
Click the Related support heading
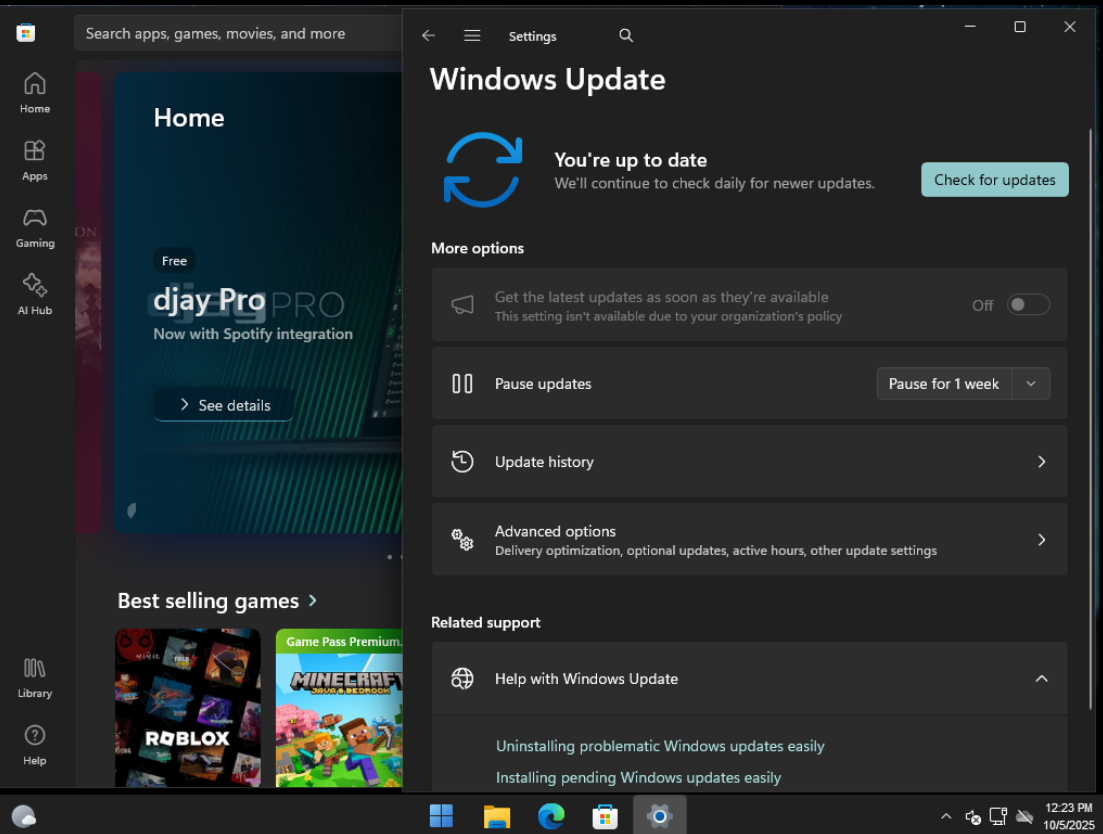(485, 622)
